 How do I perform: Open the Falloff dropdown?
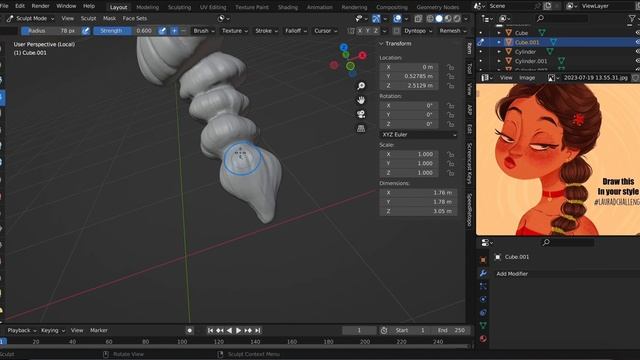296,31
